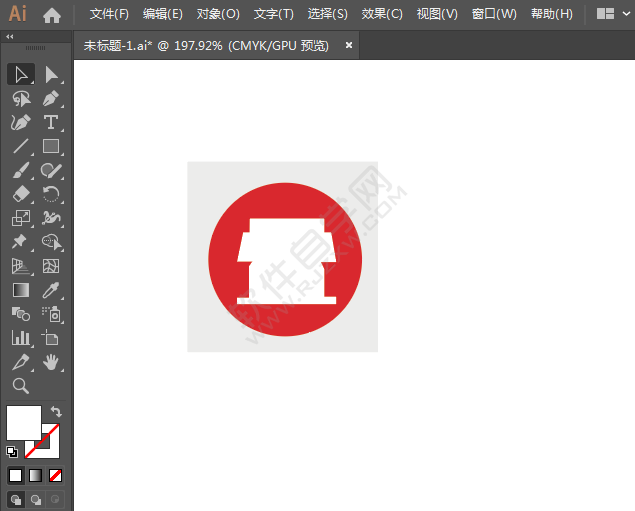The image size is (635, 511).
Task: Select the Pen tool
Action: pyautogui.click(x=51, y=98)
